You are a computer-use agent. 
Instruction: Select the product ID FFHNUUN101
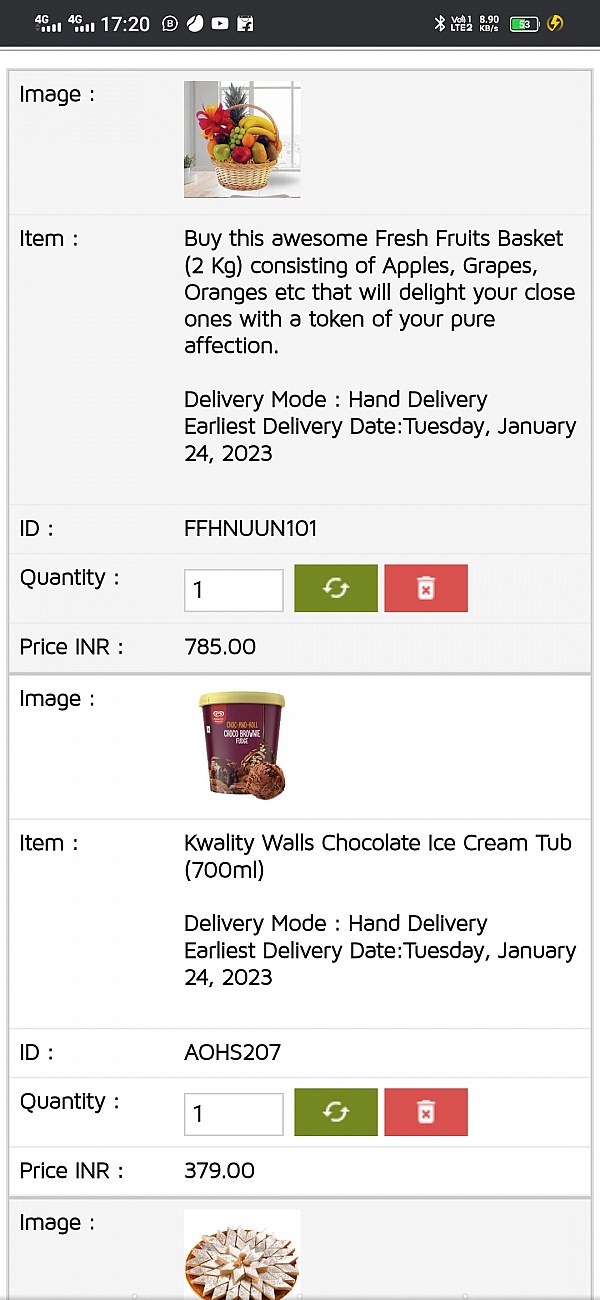coord(251,529)
